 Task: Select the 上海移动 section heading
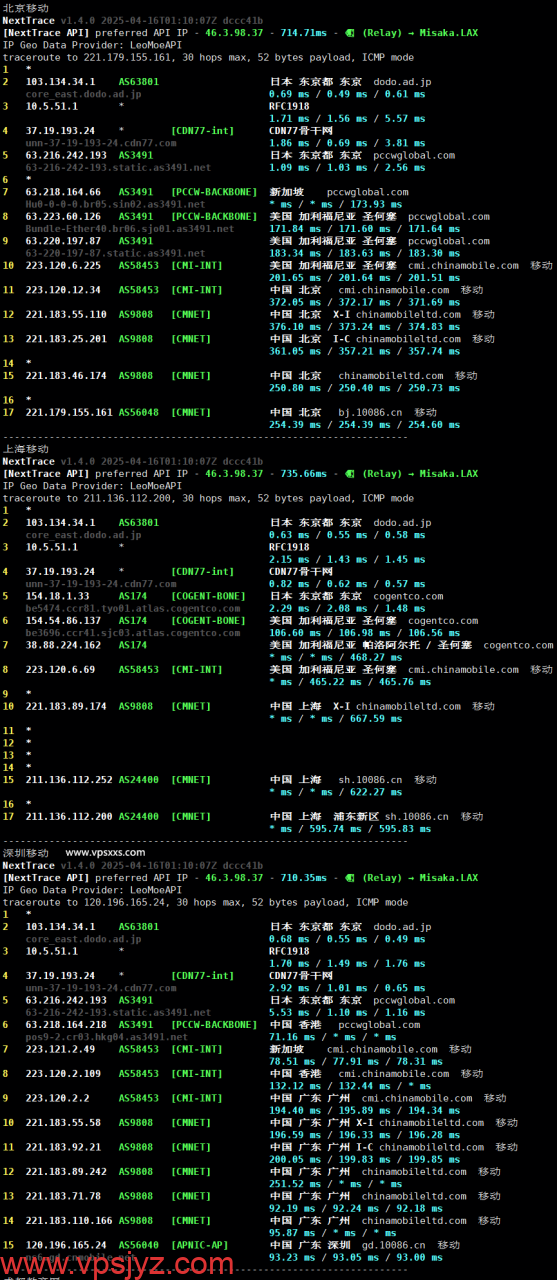25,449
